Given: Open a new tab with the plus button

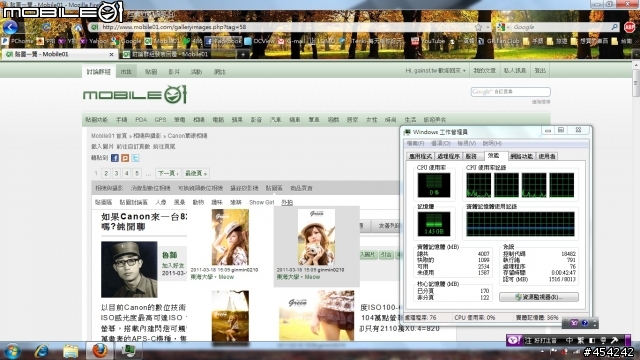Looking at the screenshot, I should point(243,54).
